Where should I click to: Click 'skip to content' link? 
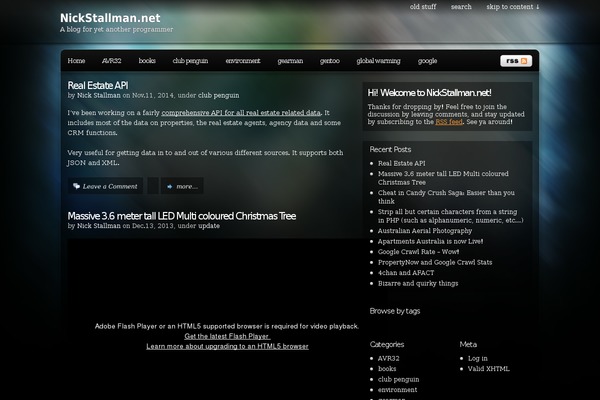point(513,7)
